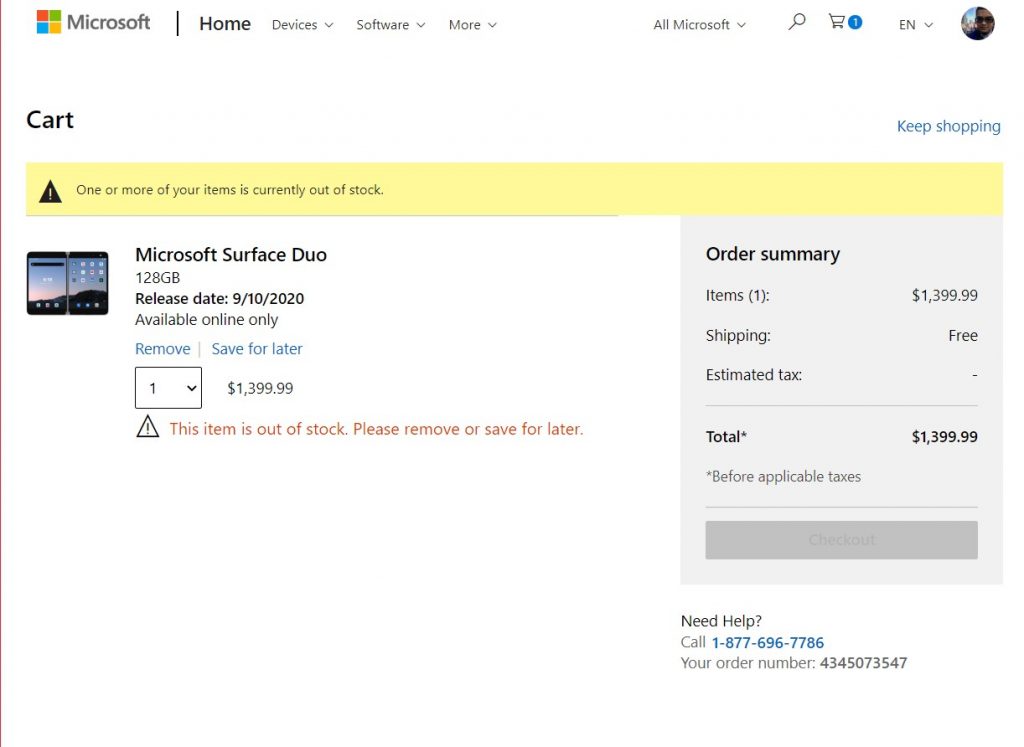
Task: Open the Microsoft Surface Duo product title
Action: point(231,255)
